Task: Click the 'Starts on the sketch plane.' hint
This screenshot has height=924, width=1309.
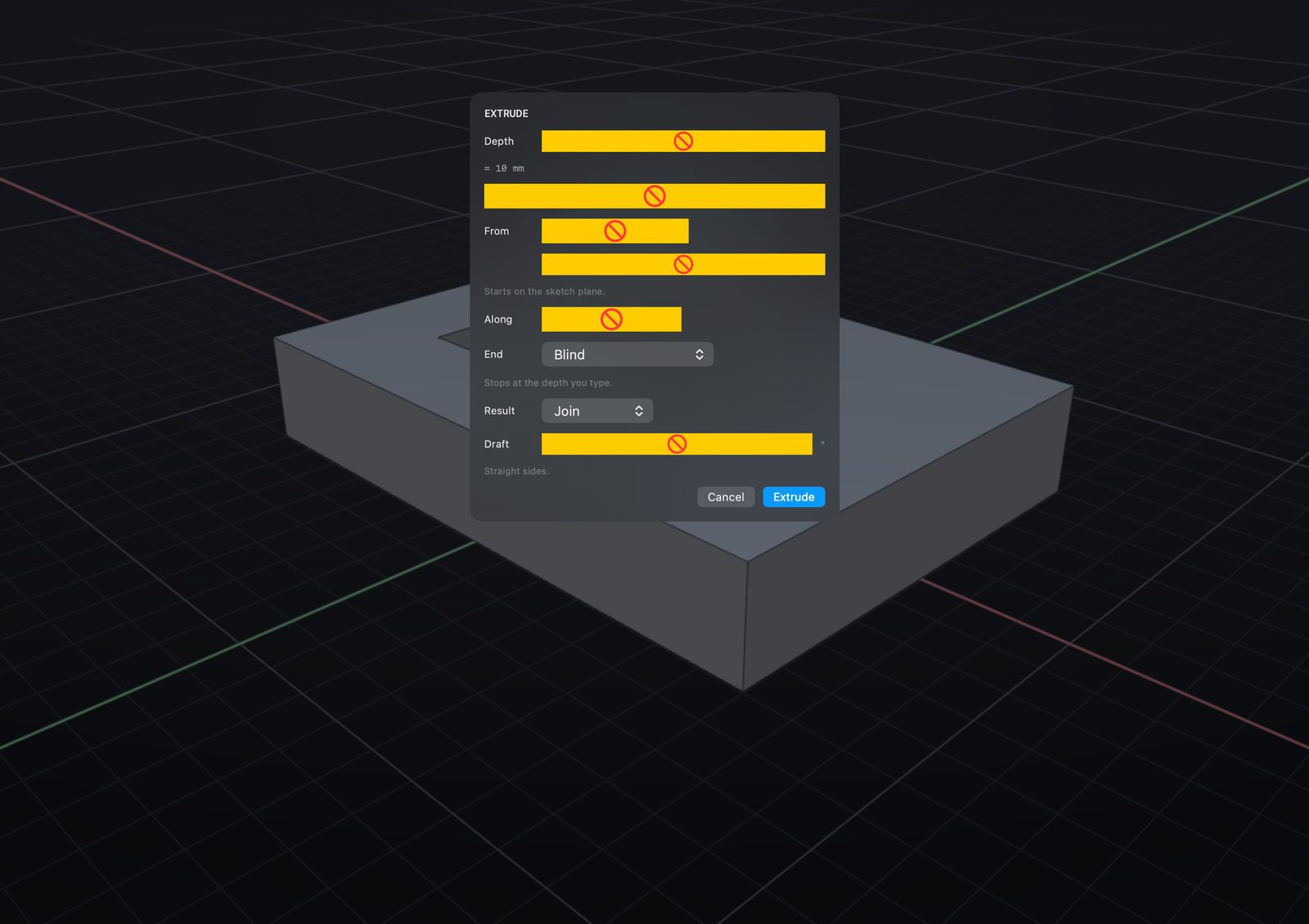Action: coord(544,291)
